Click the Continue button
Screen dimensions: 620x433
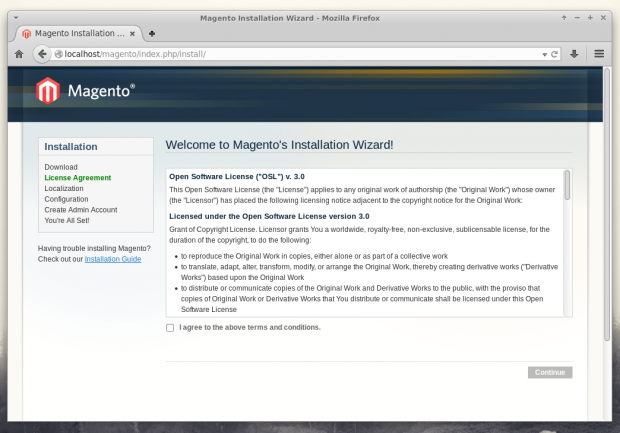[x=550, y=372]
